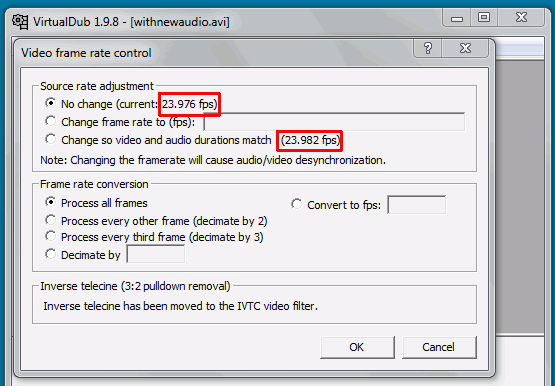Viewport: 555px width, 386px height.
Task: Select Process all frames option
Action: [51, 202]
